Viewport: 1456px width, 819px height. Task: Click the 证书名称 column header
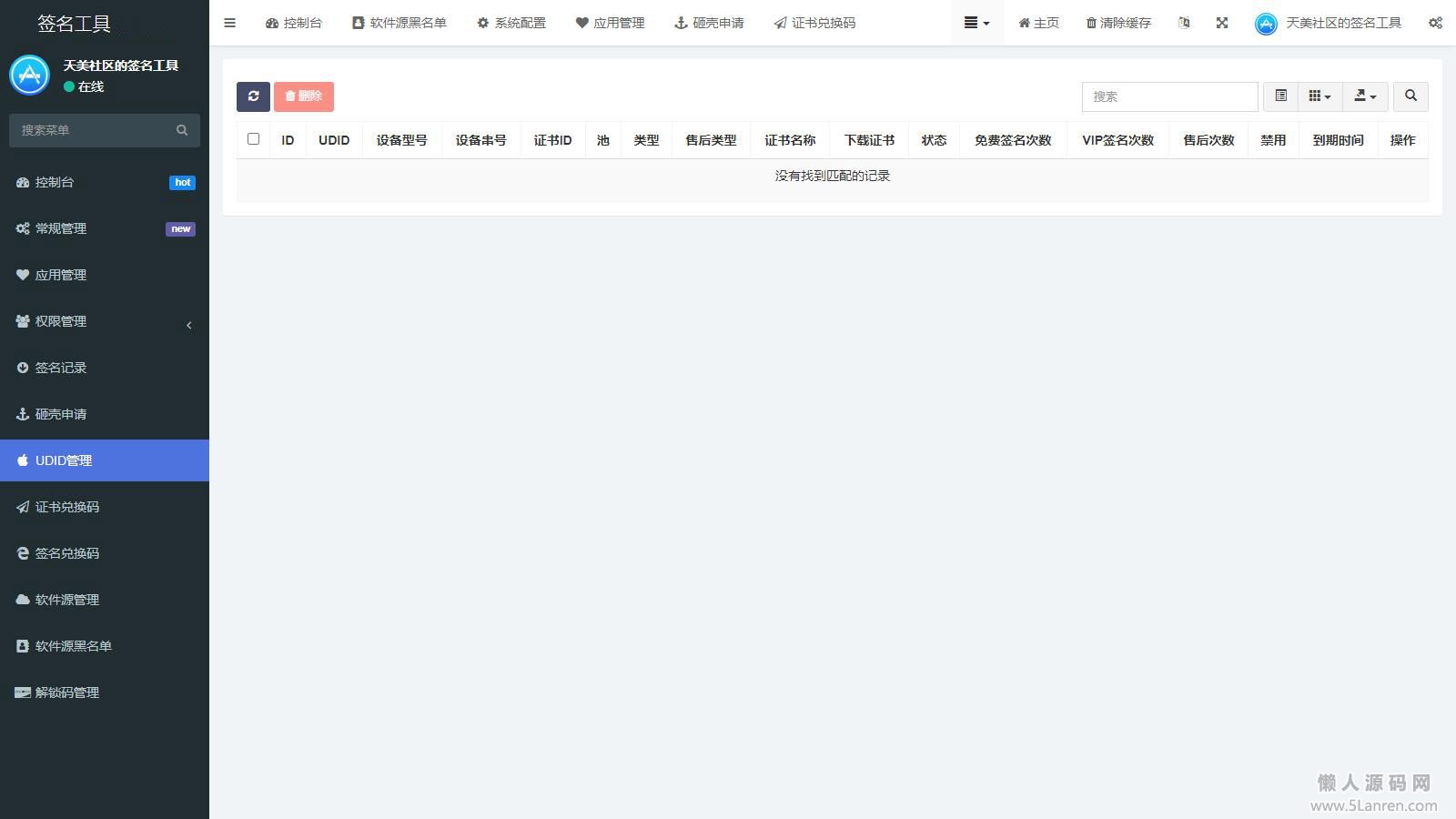[x=790, y=140]
